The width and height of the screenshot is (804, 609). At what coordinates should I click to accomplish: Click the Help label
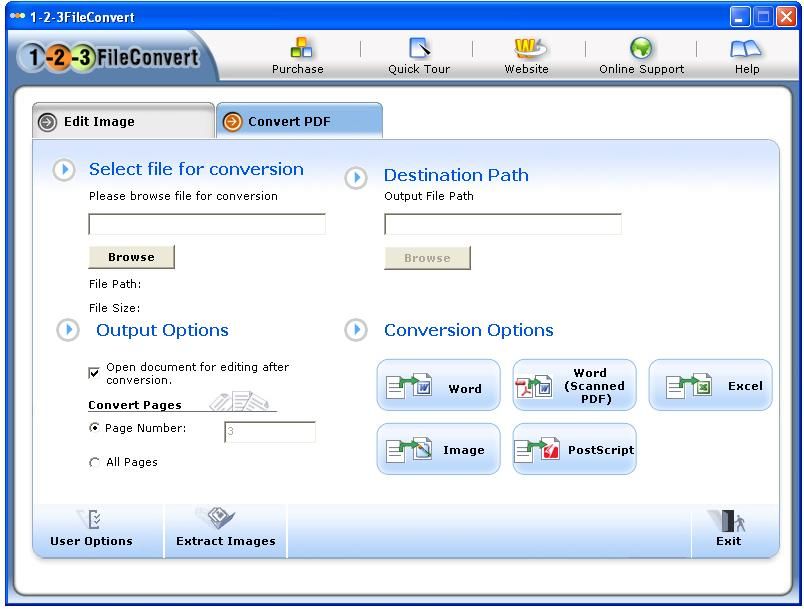(x=747, y=69)
